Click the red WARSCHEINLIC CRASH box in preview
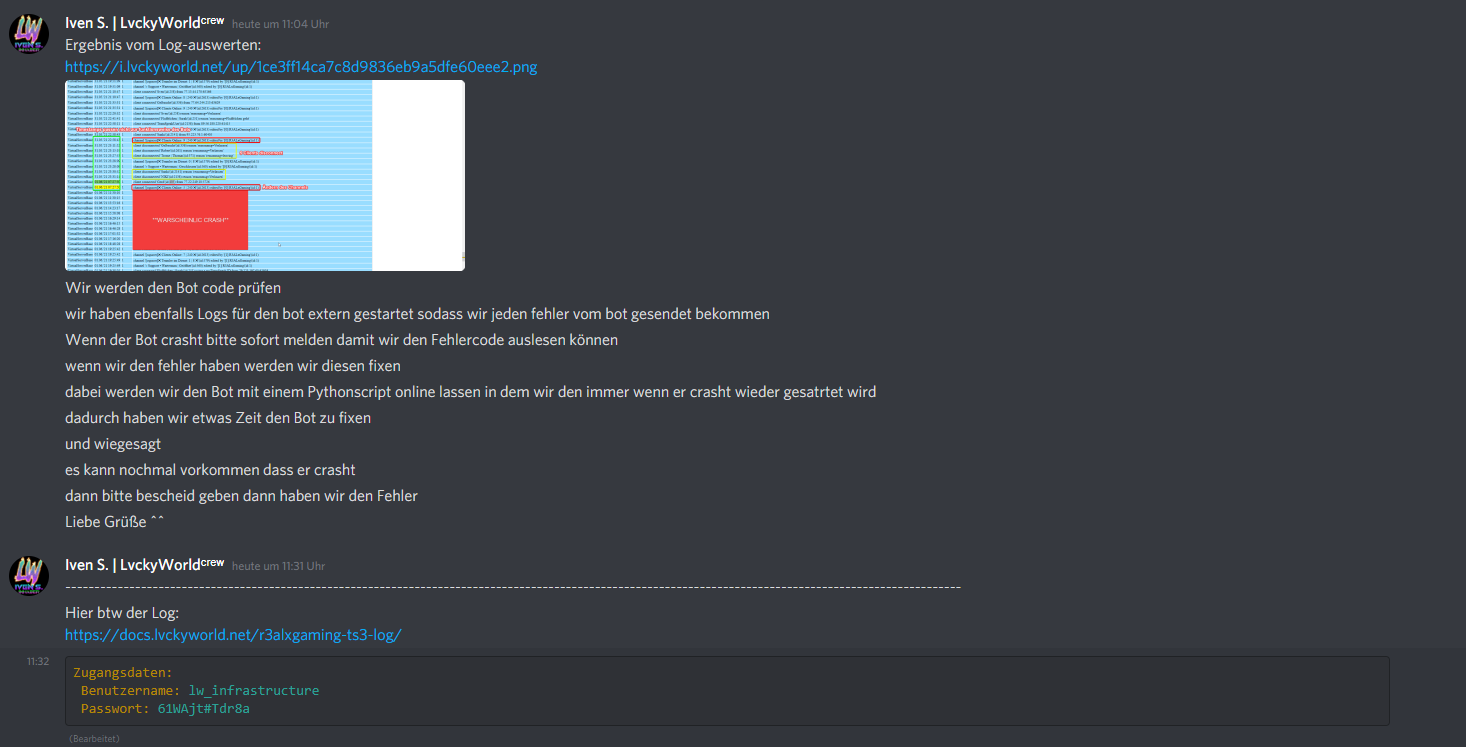Viewport: 1466px width, 747px height. (x=190, y=220)
